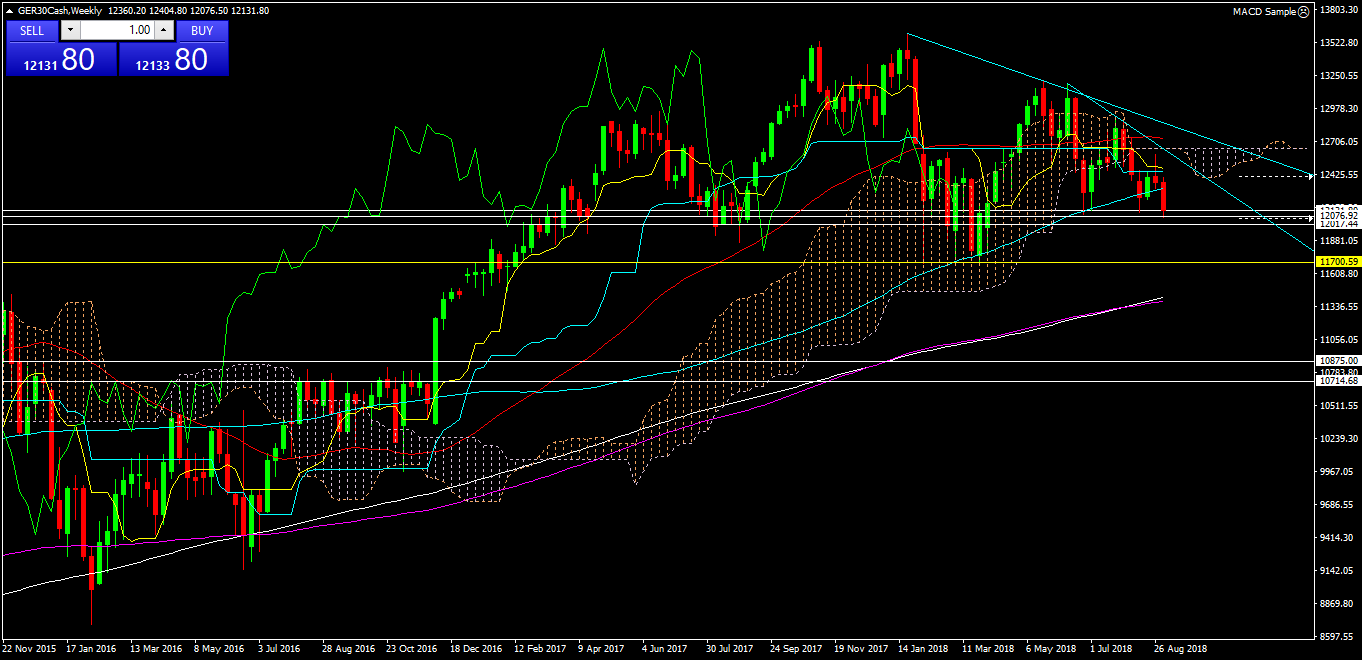Collapse the one-click trading panel triangle
The height and width of the screenshot is (660, 1362).
pos(10,10)
